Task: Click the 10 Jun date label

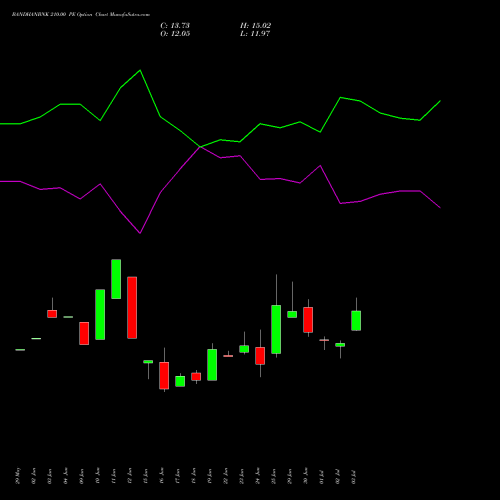Action: (x=98, y=476)
